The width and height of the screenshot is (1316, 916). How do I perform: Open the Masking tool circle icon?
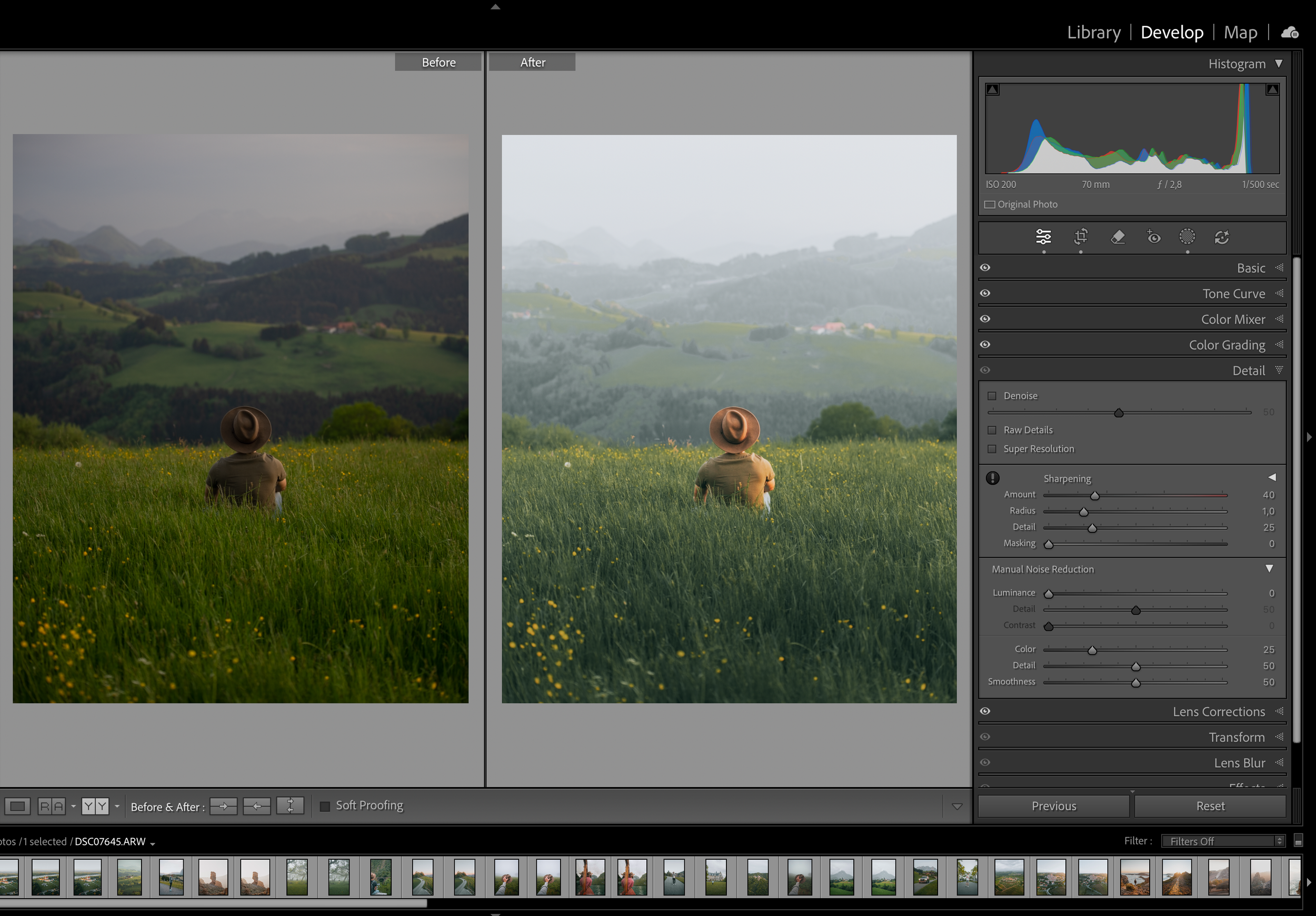pyautogui.click(x=1187, y=237)
